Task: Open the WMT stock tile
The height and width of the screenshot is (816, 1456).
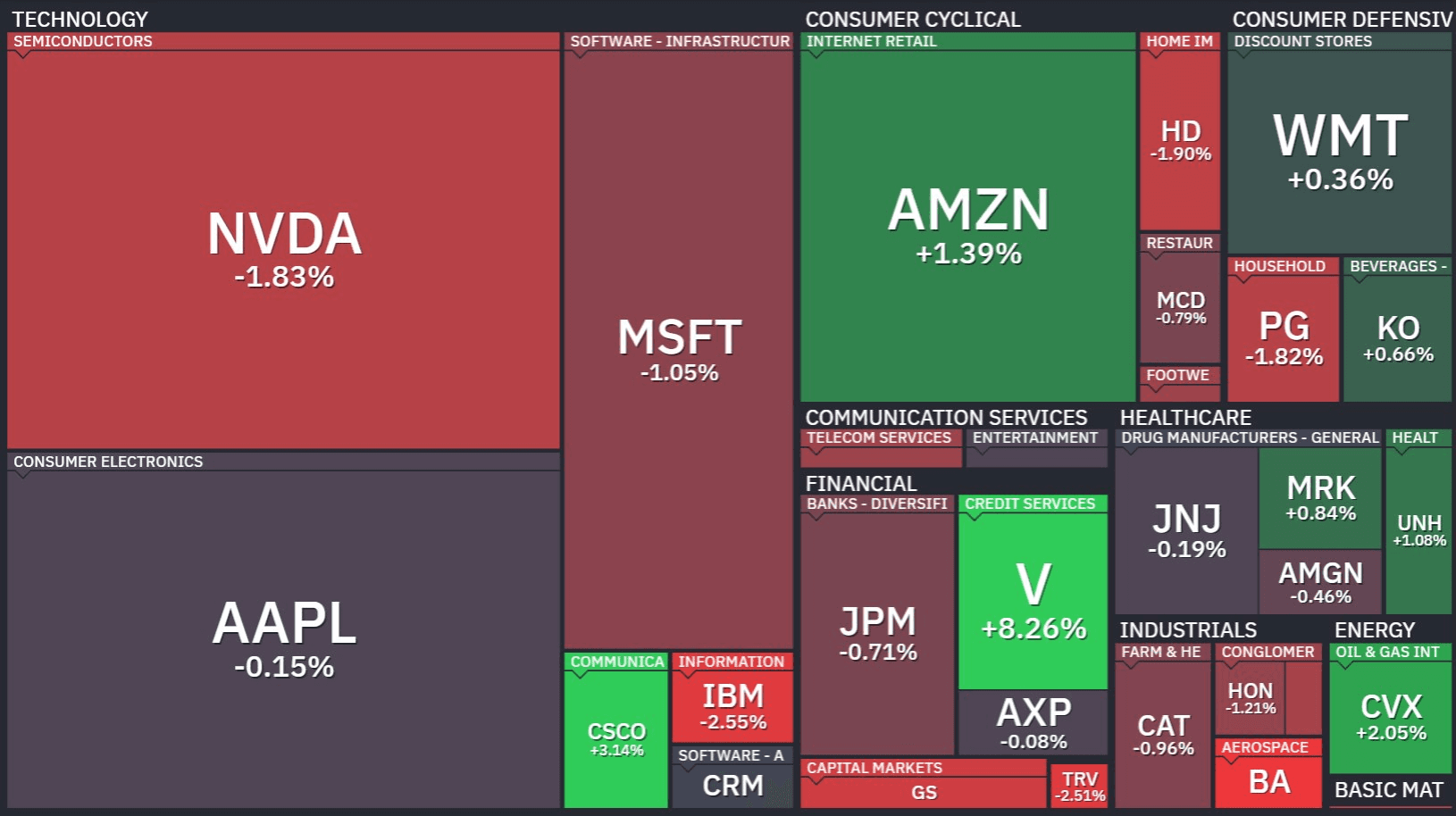Action: [x=1340, y=152]
